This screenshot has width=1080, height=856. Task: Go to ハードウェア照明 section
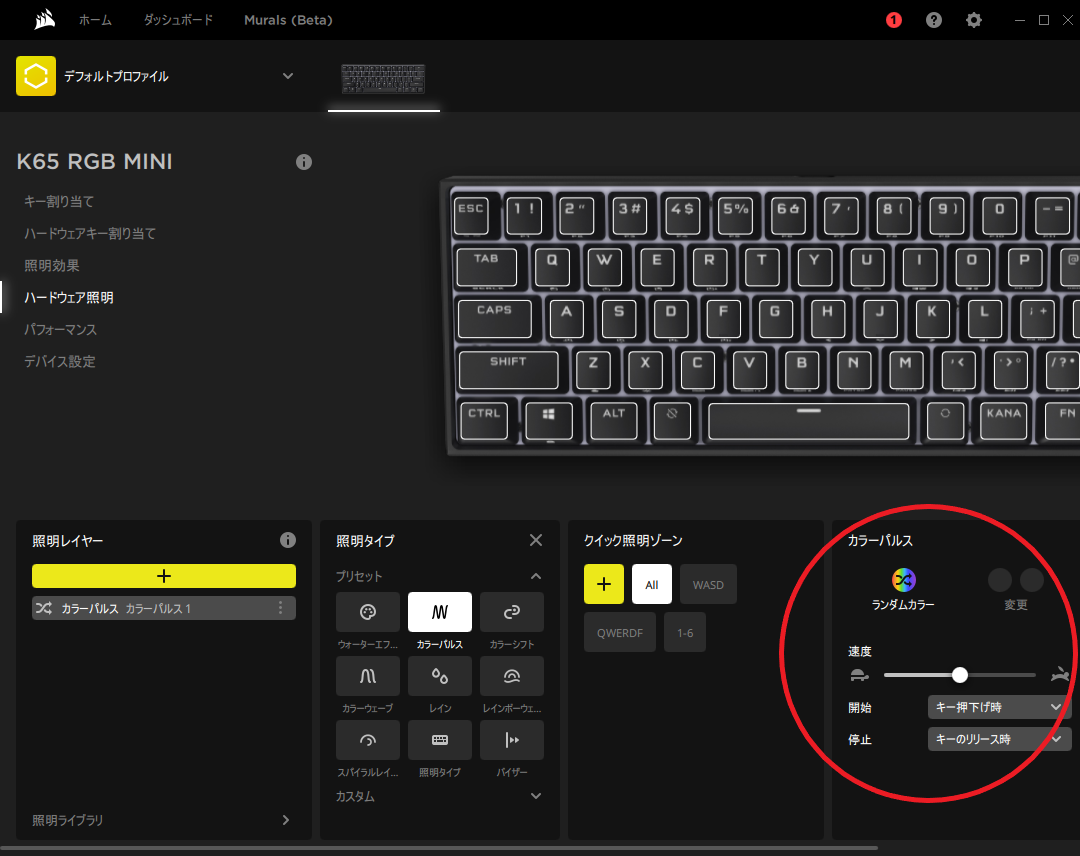tap(69, 297)
